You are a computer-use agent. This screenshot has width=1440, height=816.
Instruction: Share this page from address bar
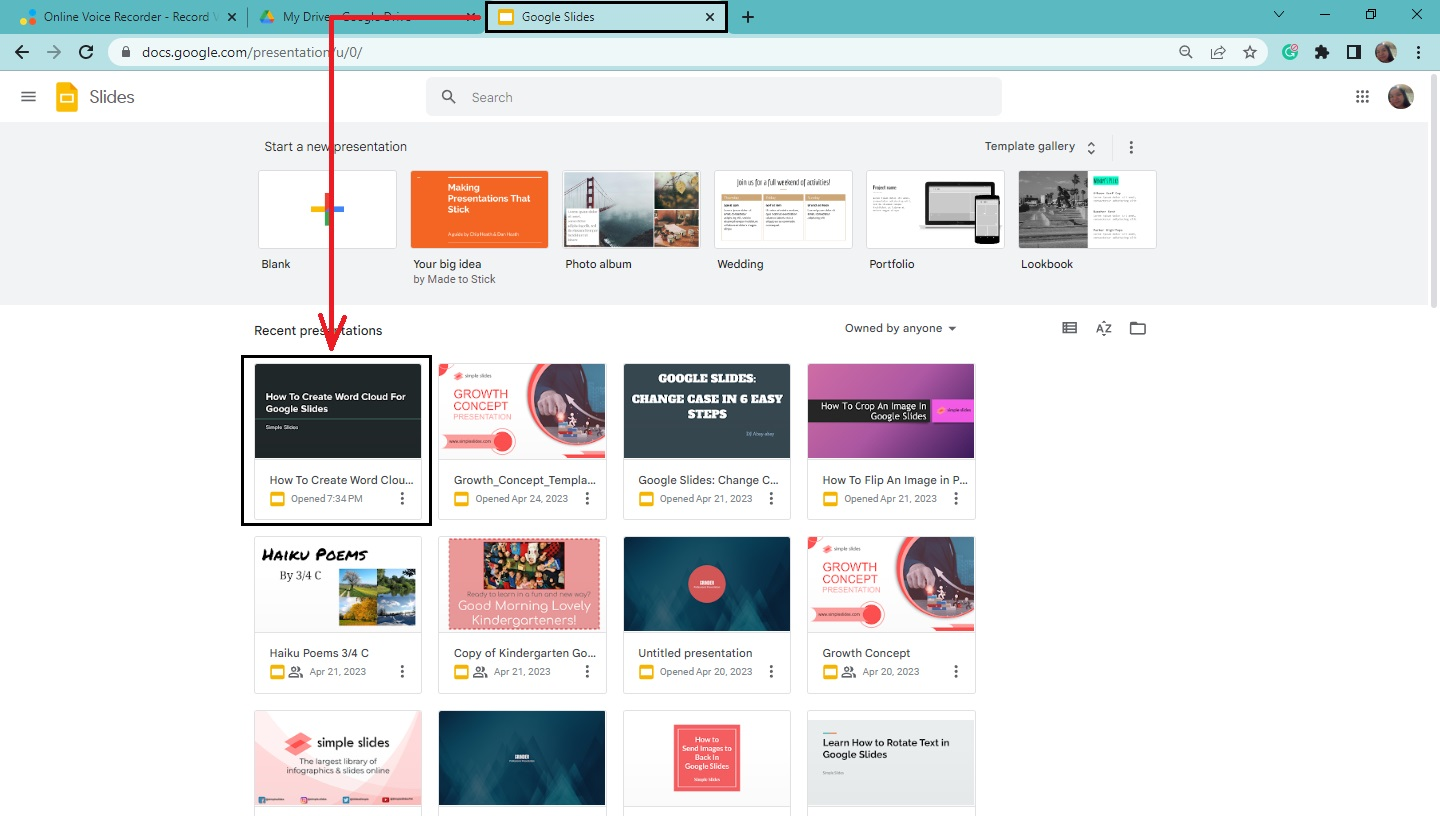(1218, 52)
